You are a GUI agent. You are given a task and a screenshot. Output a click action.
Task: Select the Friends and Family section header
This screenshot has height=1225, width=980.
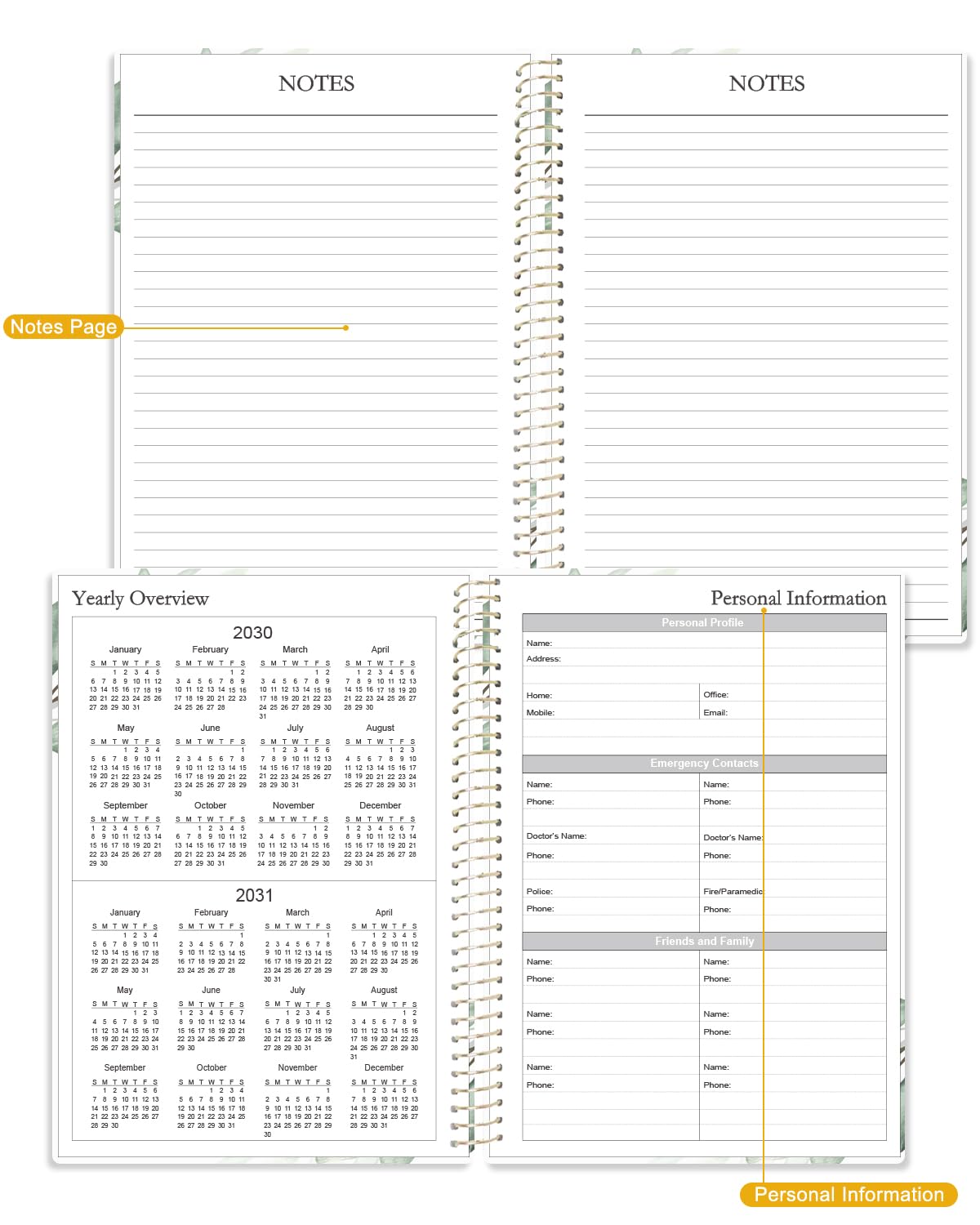704,941
